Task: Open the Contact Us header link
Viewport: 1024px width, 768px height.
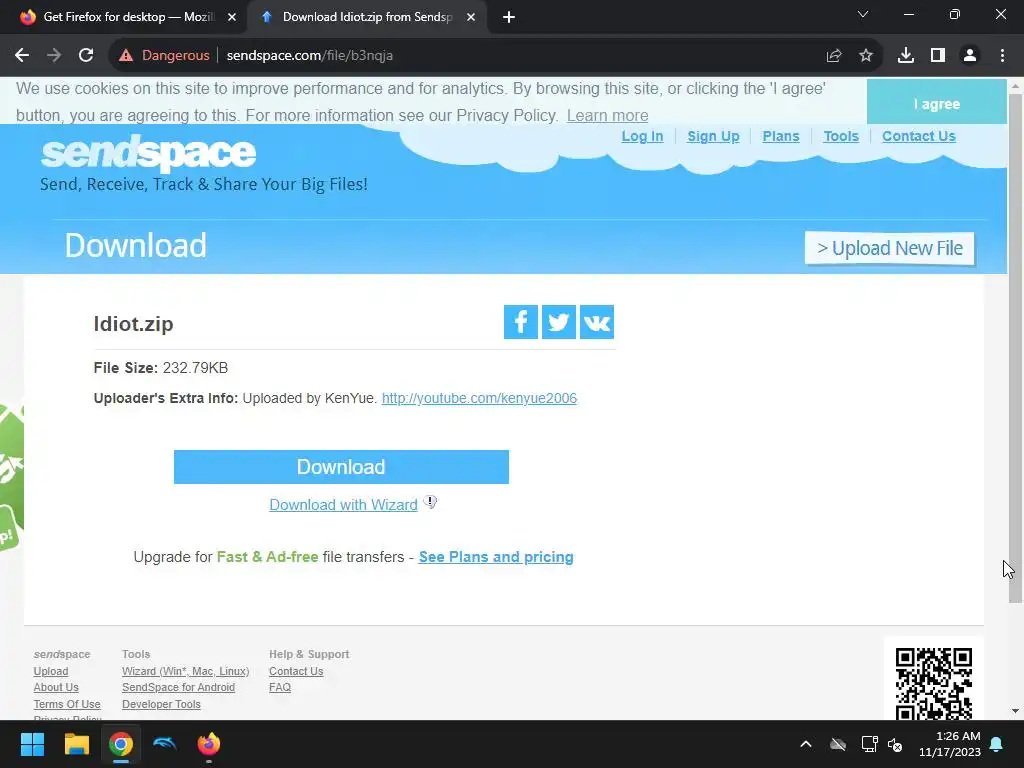Action: [x=918, y=136]
